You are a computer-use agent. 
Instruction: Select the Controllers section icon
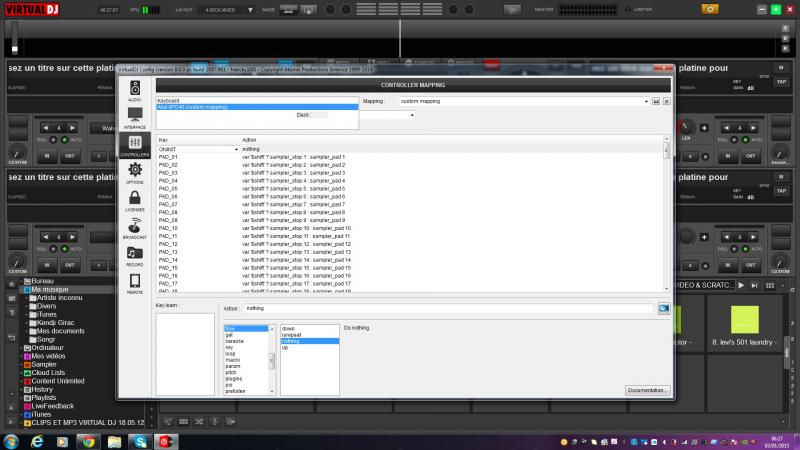134,145
